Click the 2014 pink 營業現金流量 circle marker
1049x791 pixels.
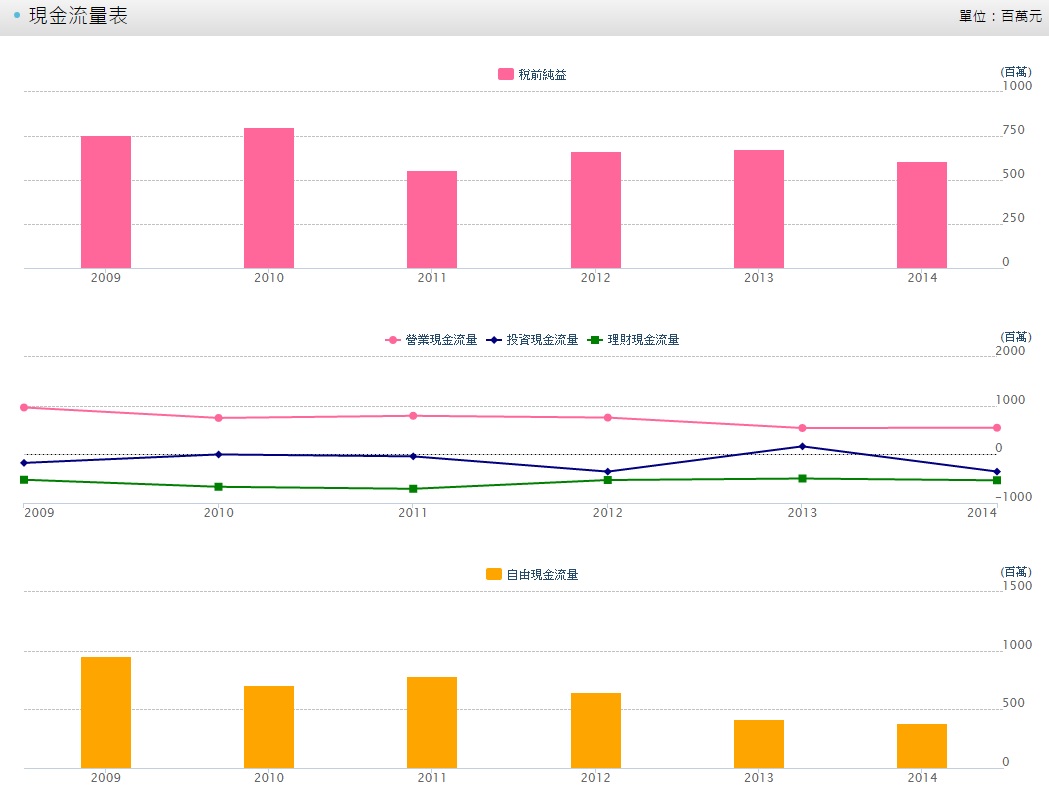click(x=997, y=428)
